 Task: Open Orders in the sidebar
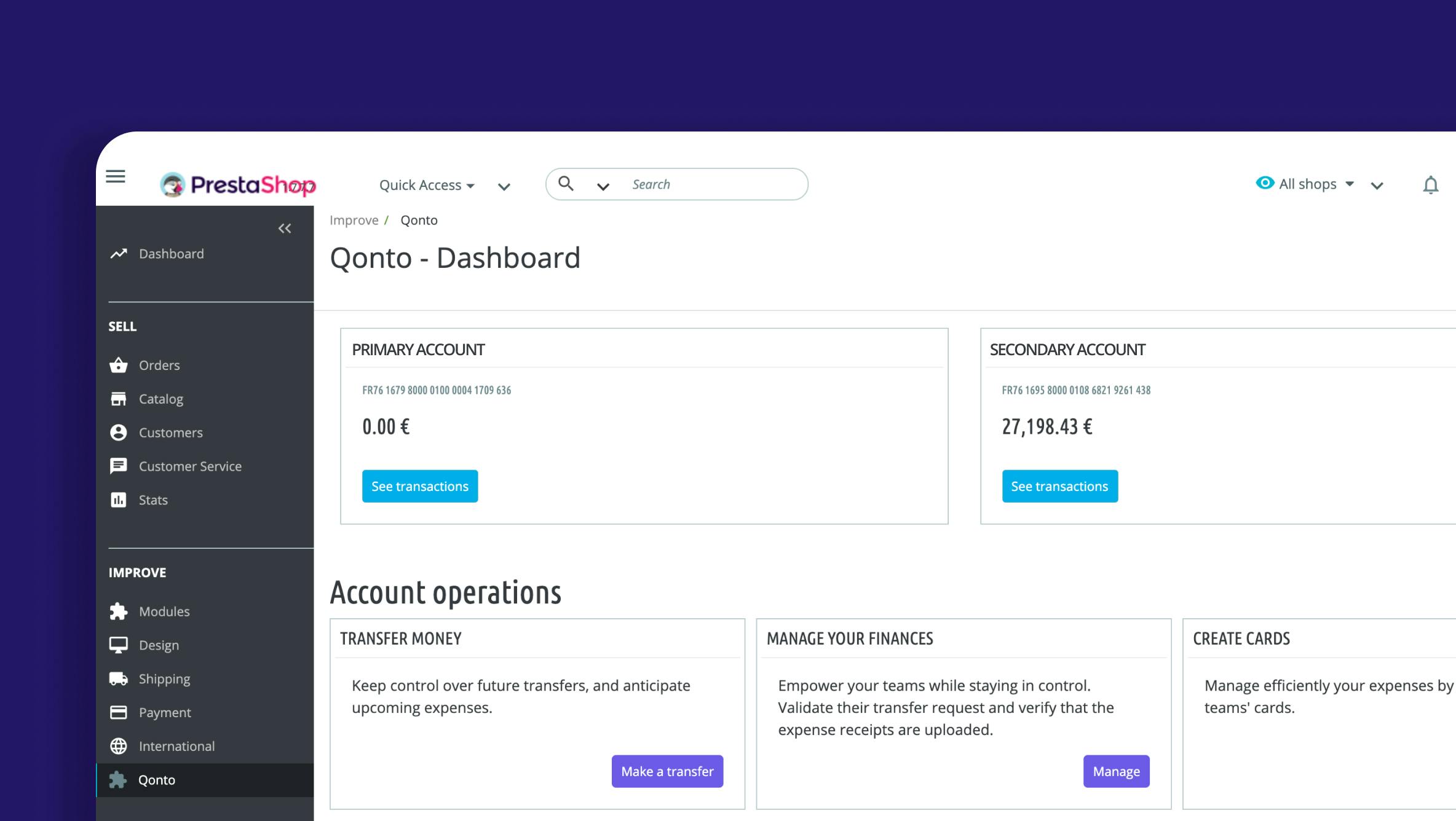coord(159,365)
